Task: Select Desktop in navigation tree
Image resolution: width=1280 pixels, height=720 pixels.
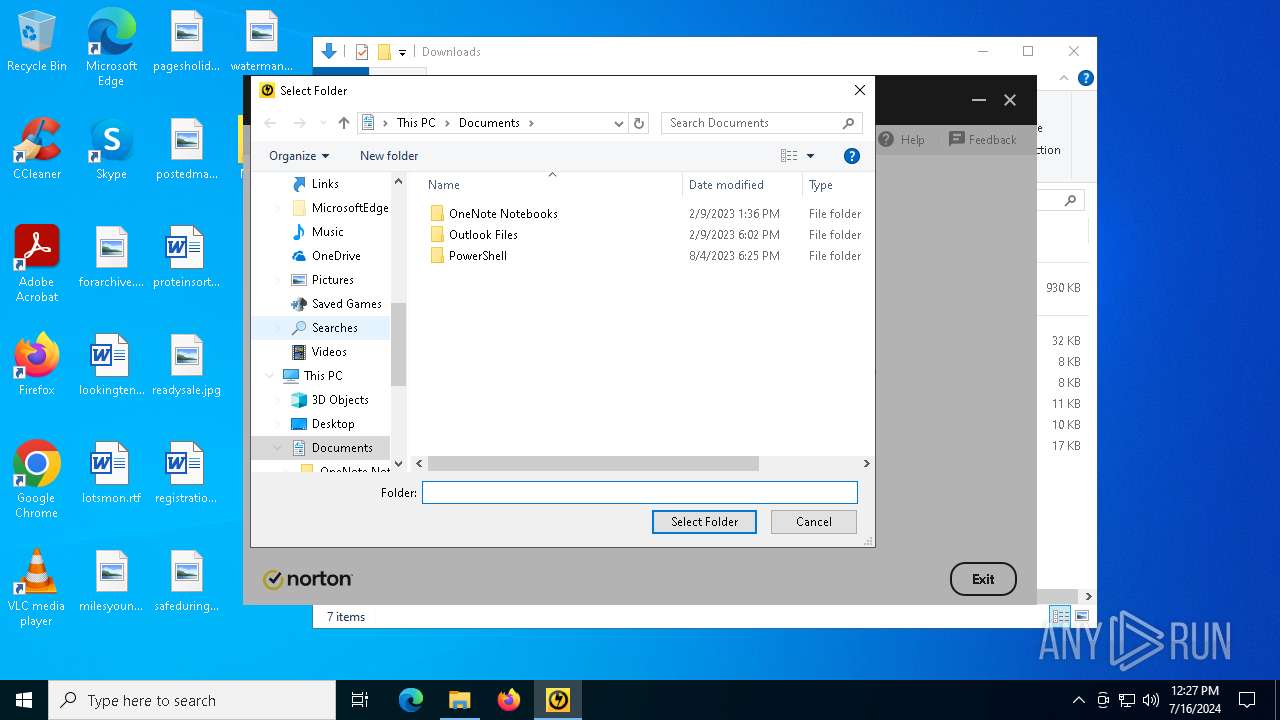Action: point(333,424)
